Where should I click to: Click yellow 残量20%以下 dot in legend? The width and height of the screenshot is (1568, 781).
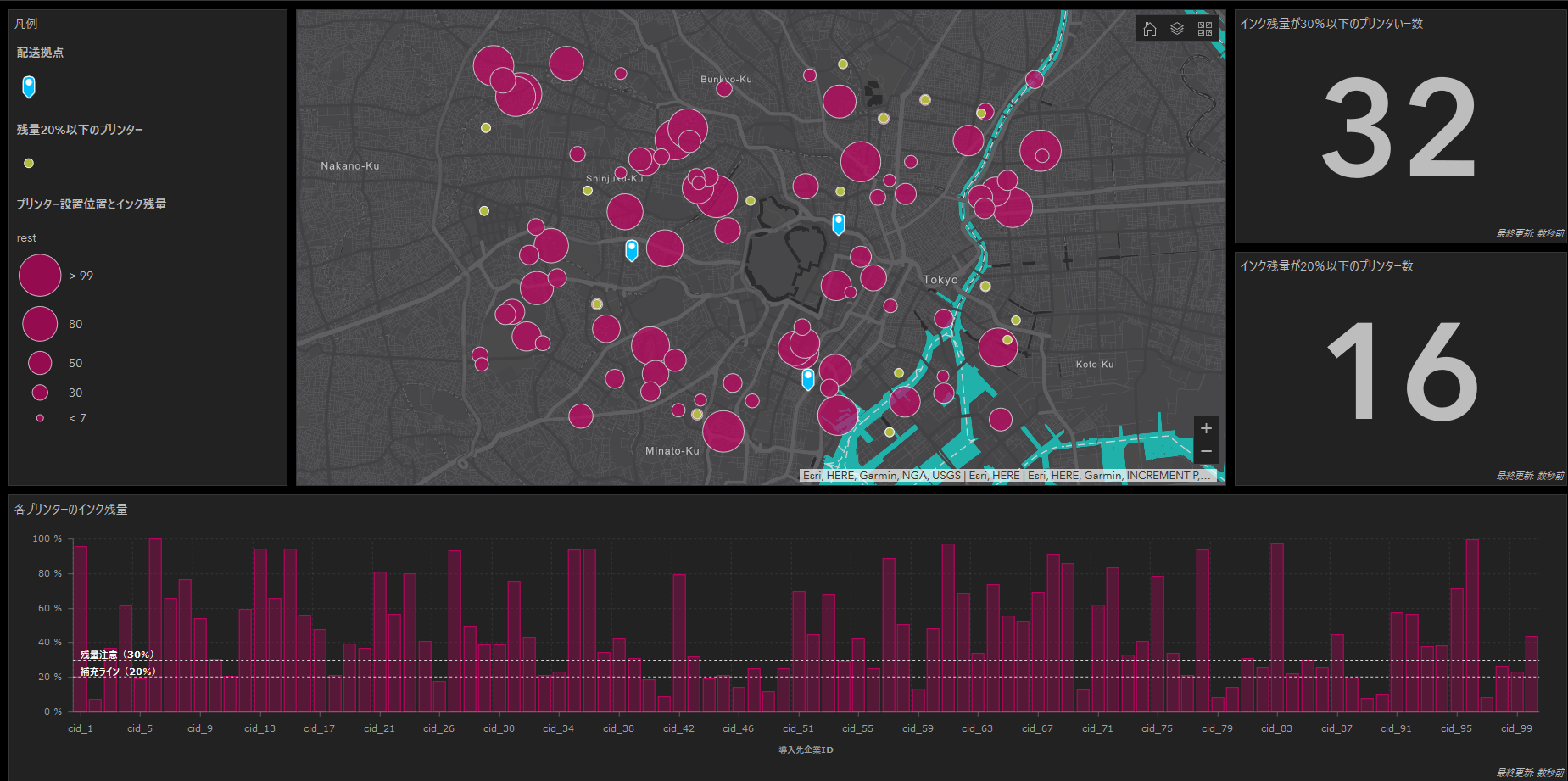click(29, 163)
